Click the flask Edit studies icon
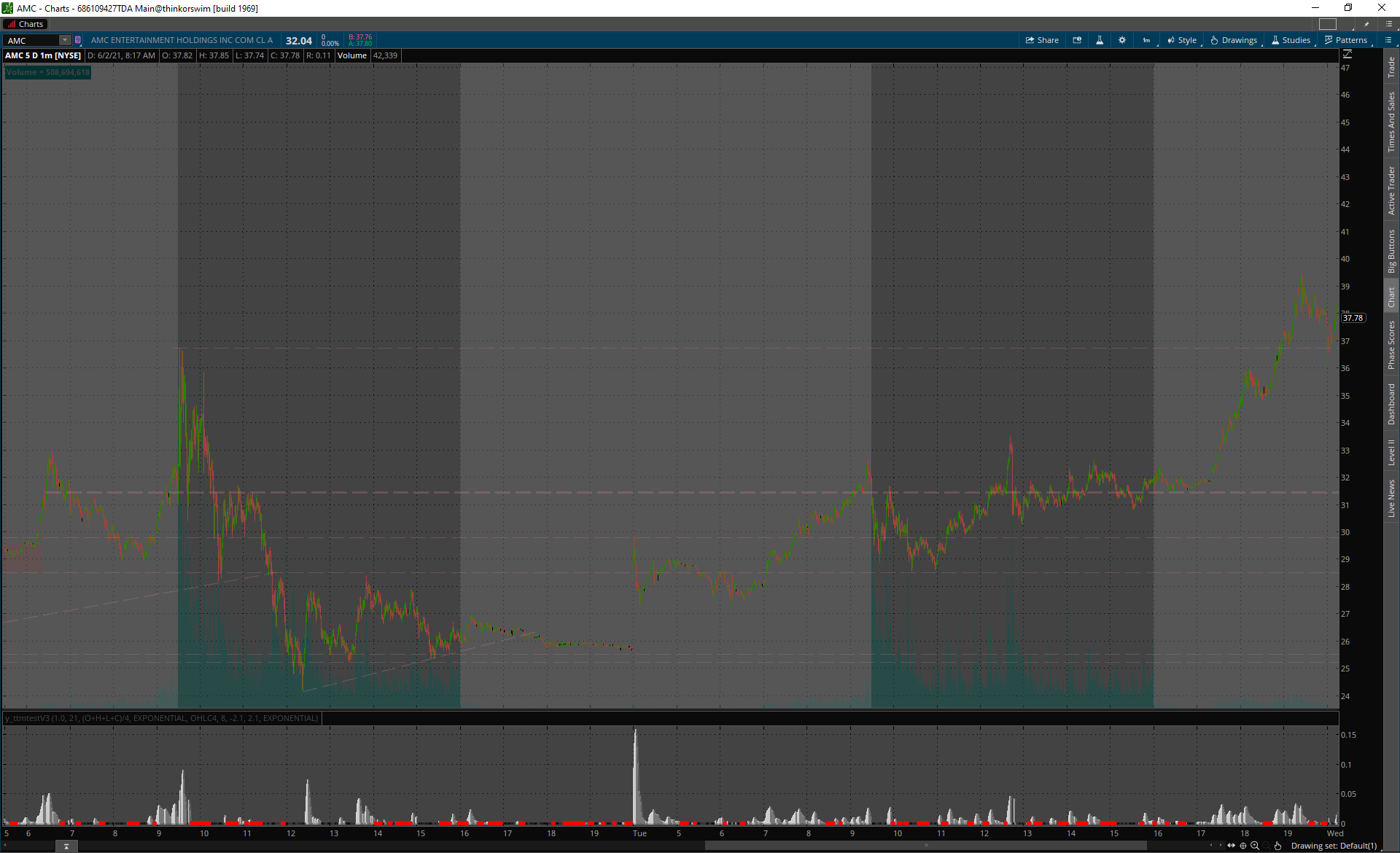 pyautogui.click(x=1100, y=40)
